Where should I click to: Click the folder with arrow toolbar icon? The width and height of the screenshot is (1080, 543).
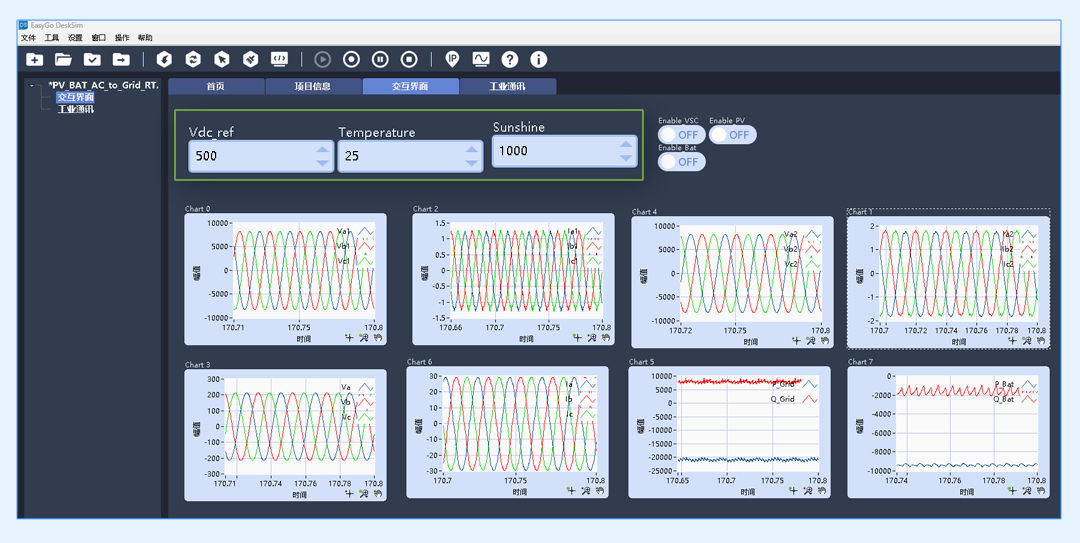[x=121, y=59]
